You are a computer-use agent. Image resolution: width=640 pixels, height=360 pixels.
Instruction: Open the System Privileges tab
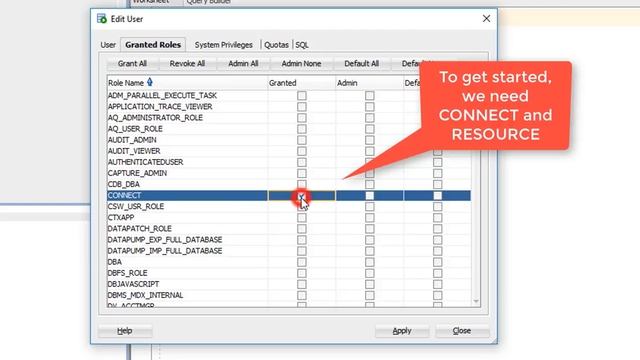tap(224, 45)
